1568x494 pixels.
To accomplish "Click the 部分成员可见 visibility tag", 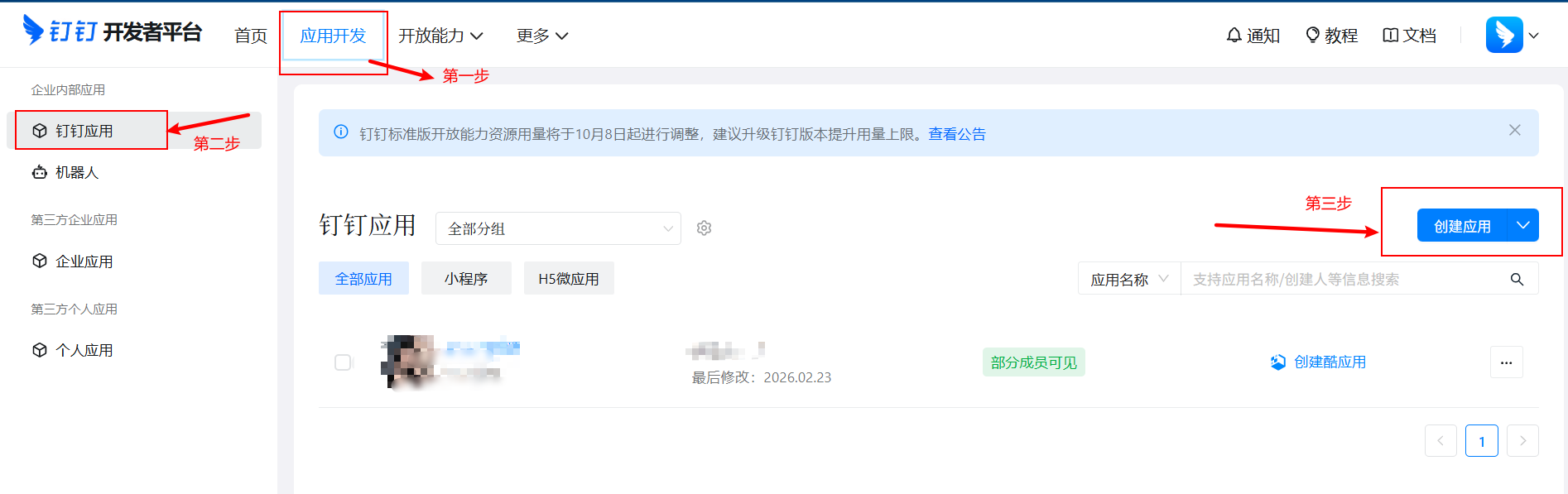I will click(x=1033, y=362).
